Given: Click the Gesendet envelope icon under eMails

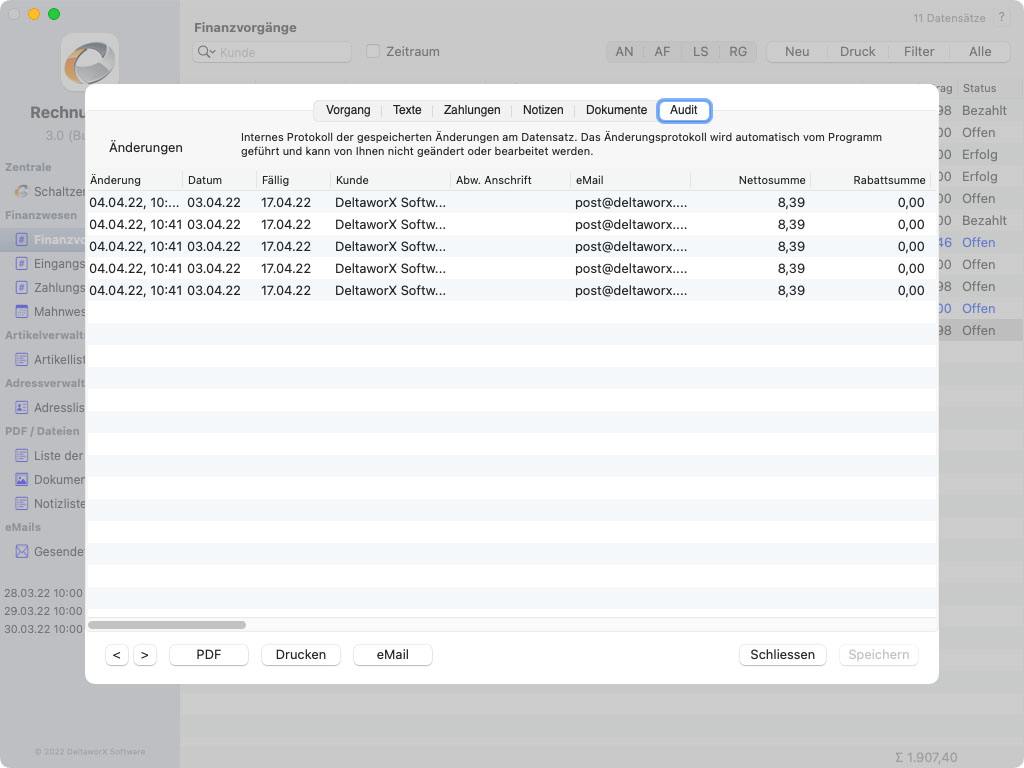Looking at the screenshot, I should (21, 551).
